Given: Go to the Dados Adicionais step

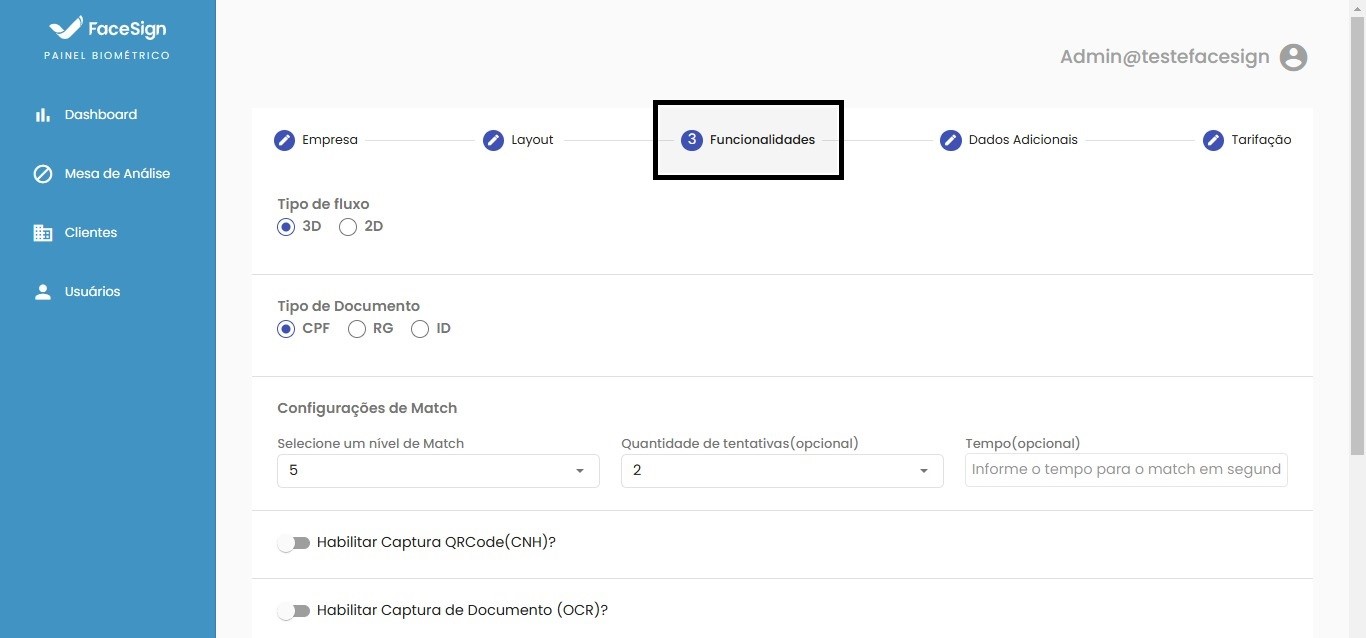Looking at the screenshot, I should (1010, 140).
